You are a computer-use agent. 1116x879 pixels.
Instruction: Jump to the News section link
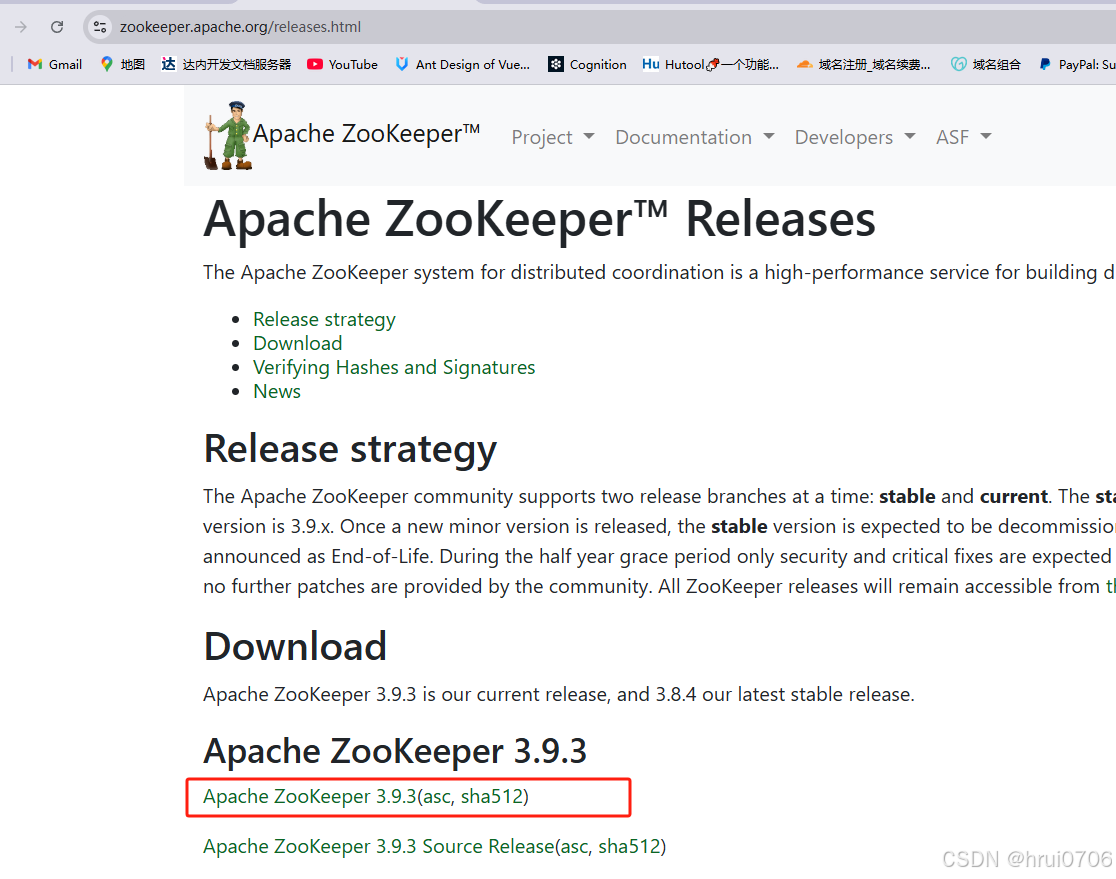[x=277, y=391]
